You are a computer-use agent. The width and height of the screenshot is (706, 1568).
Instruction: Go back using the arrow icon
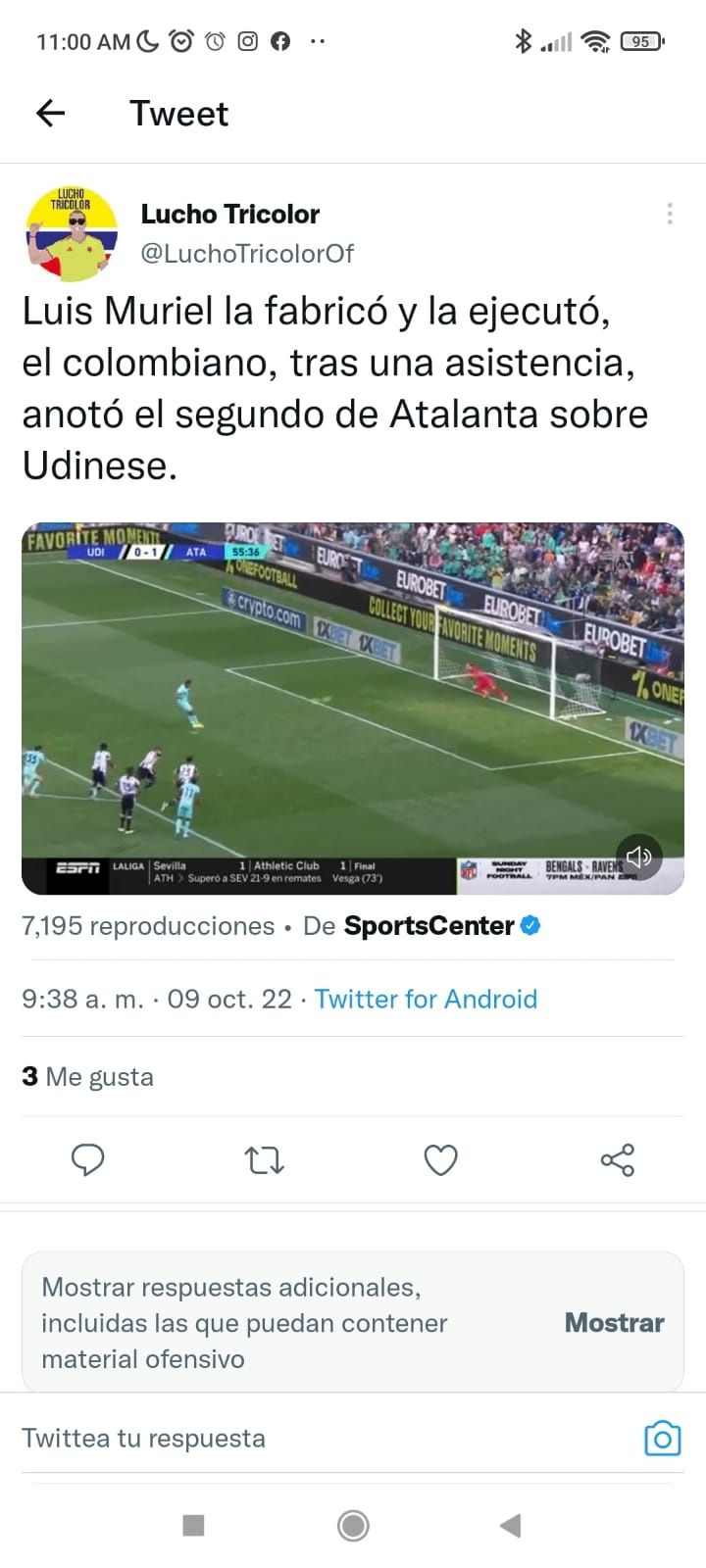[x=50, y=114]
